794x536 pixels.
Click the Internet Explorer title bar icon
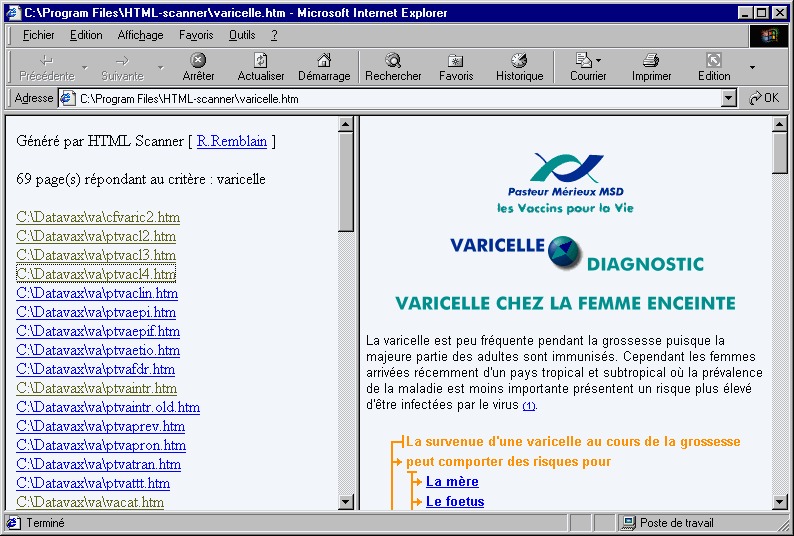(13, 12)
